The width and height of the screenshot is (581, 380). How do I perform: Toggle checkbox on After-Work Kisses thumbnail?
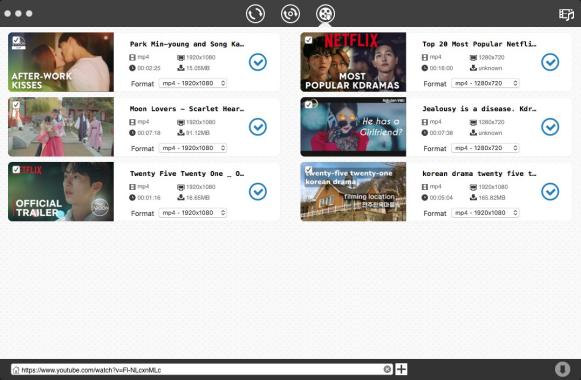pyautogui.click(x=16, y=40)
